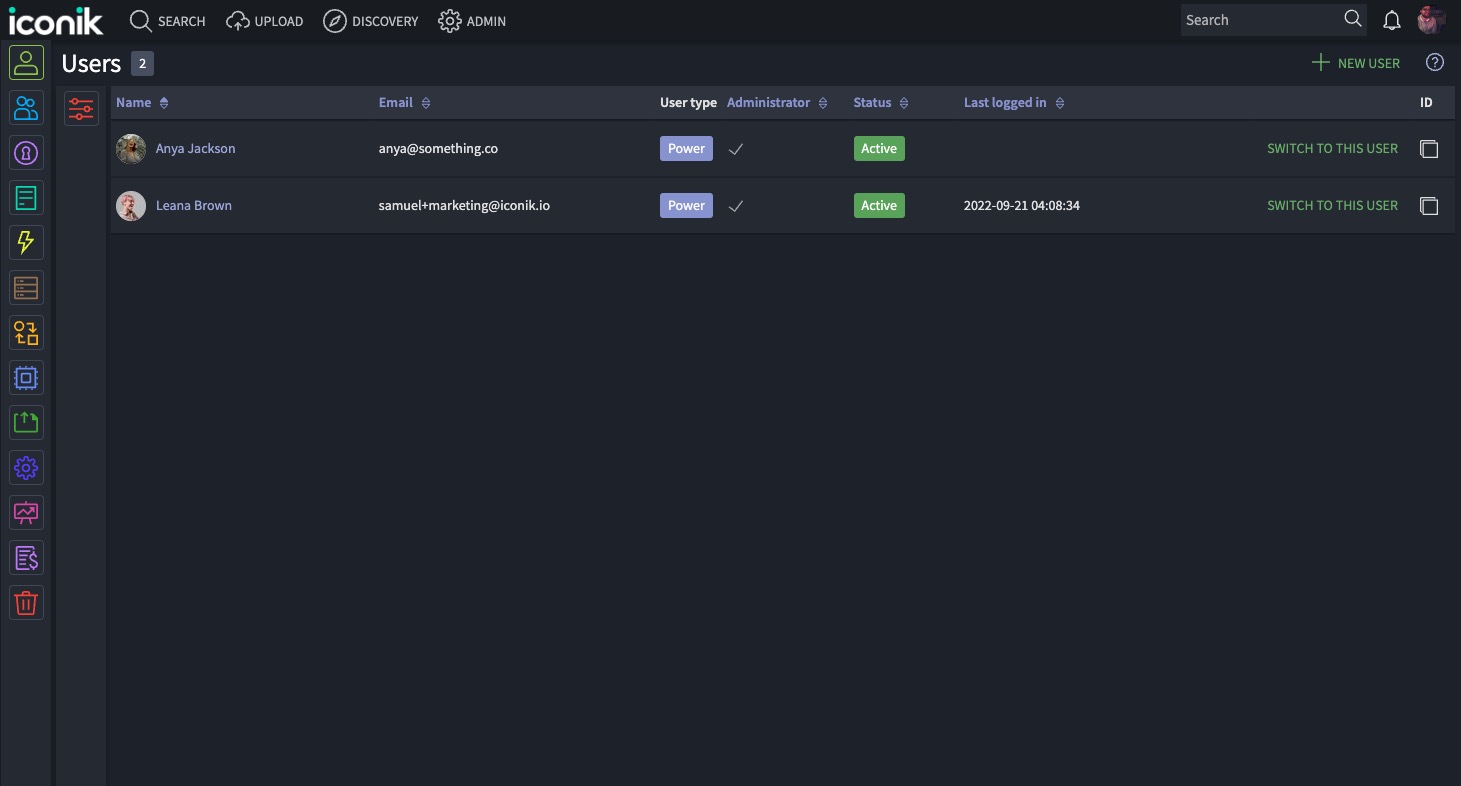The image size is (1461, 786).
Task: Click the notifications bell icon
Action: tap(1391, 20)
